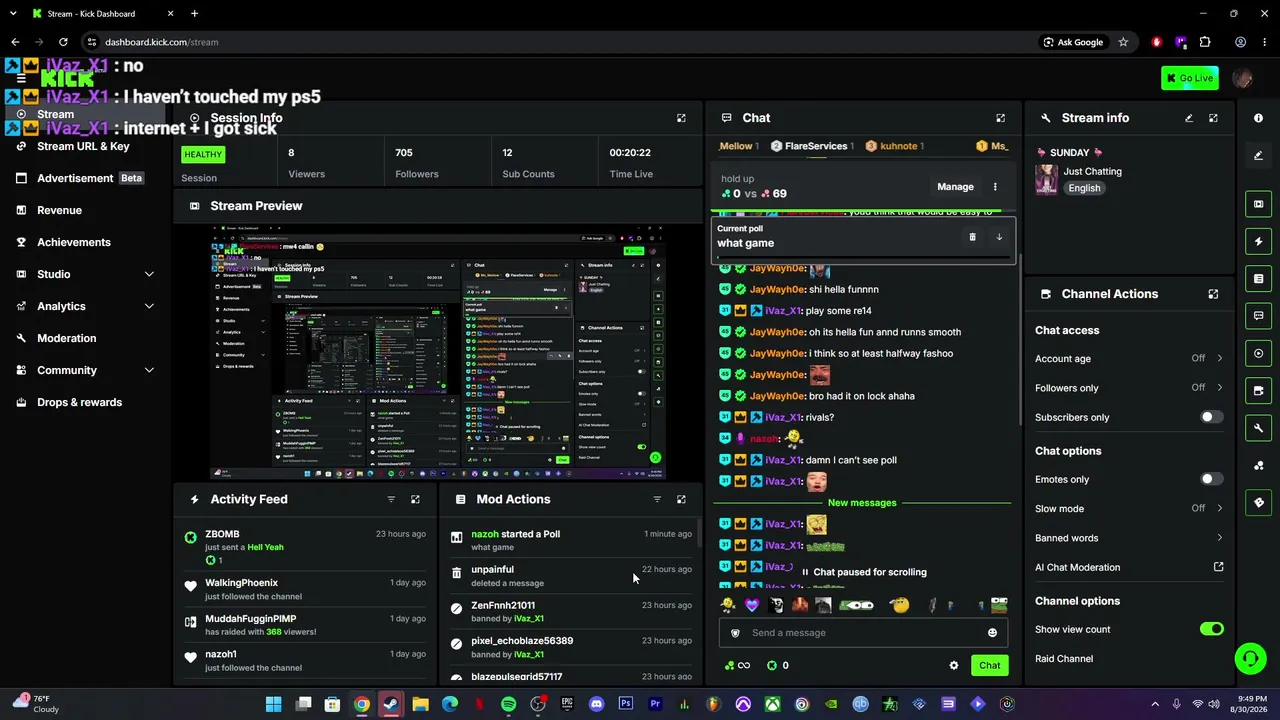
Task: Open Slow mode setting
Action: (x=1129, y=508)
